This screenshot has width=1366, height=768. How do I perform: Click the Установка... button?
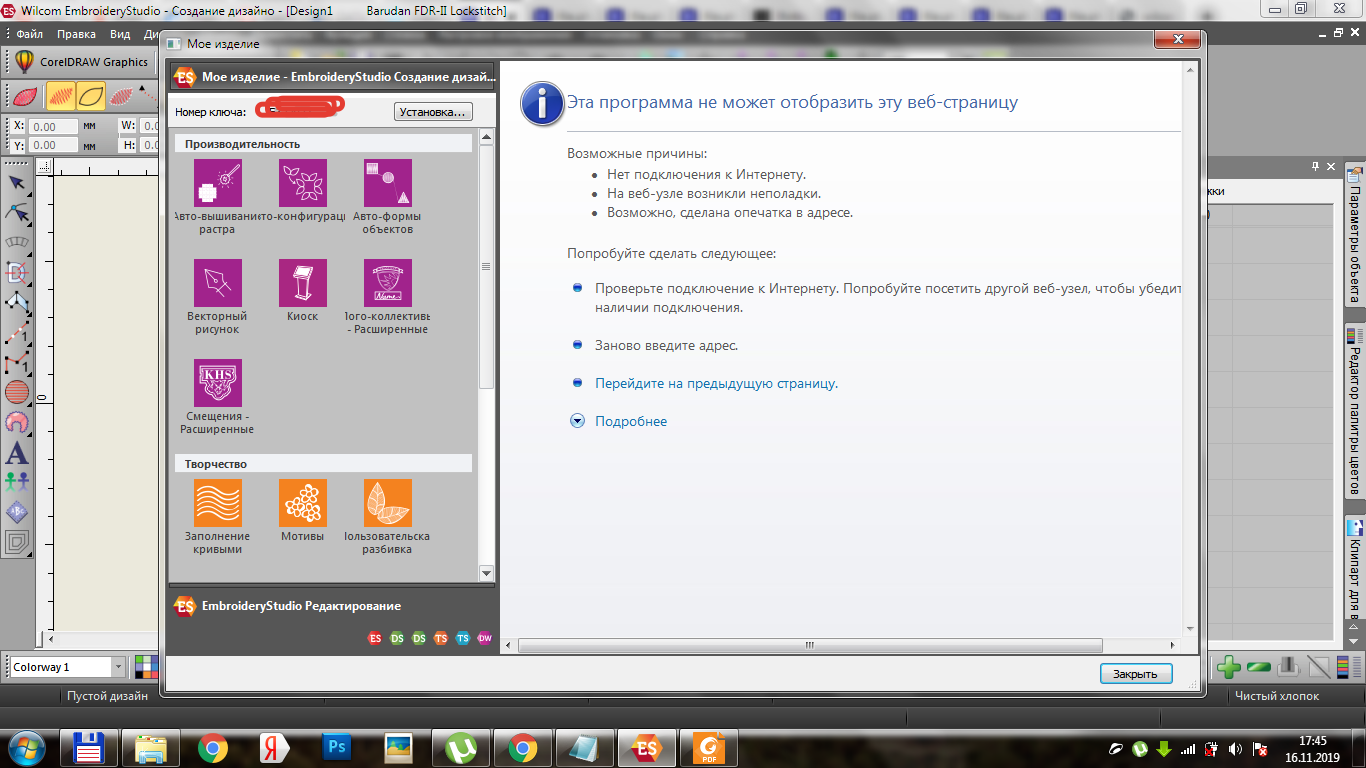click(x=432, y=112)
